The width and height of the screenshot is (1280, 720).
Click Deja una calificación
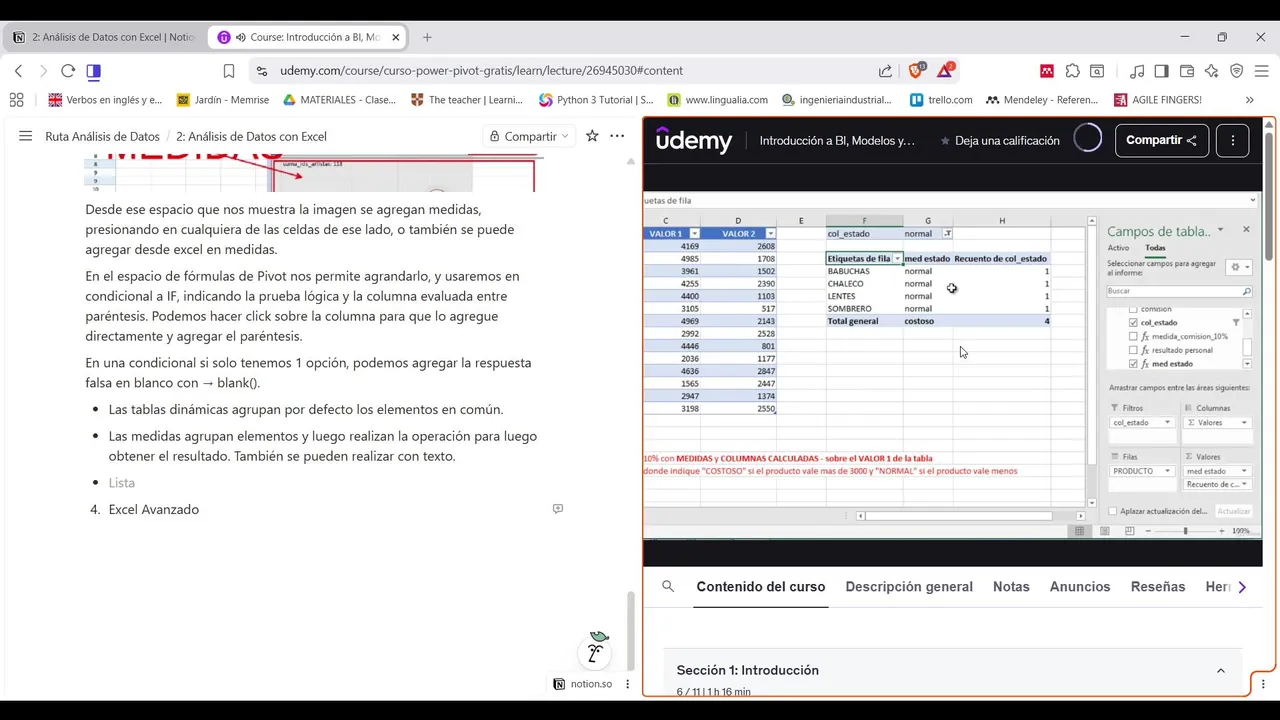point(1000,141)
